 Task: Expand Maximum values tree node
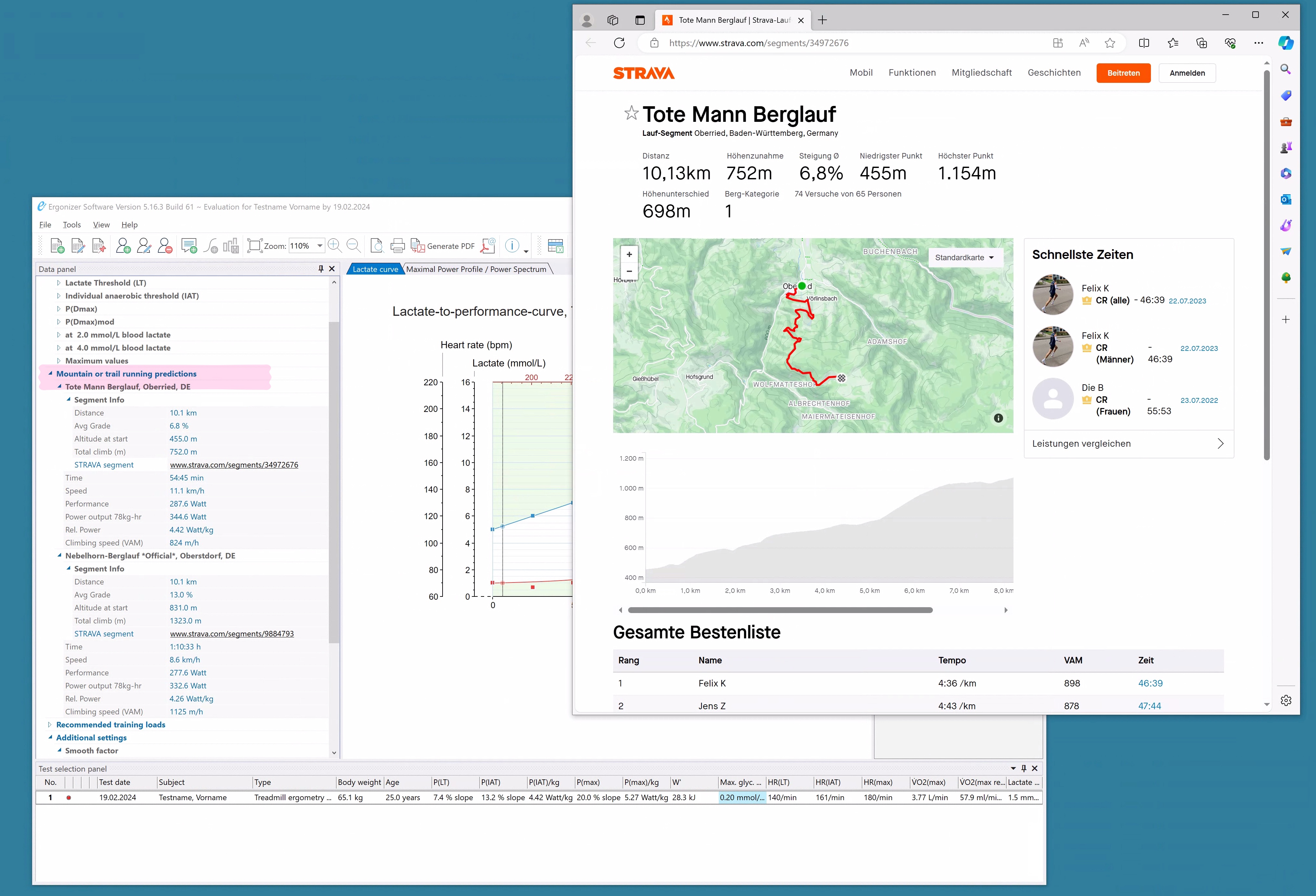coord(58,361)
